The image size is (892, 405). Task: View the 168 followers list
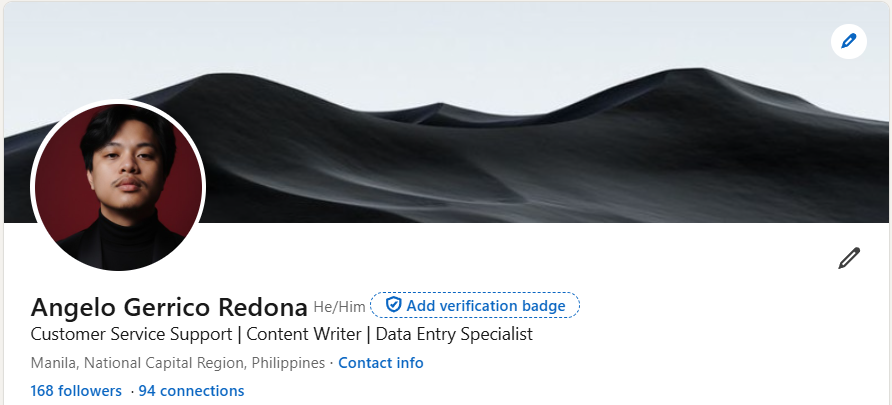point(76,391)
